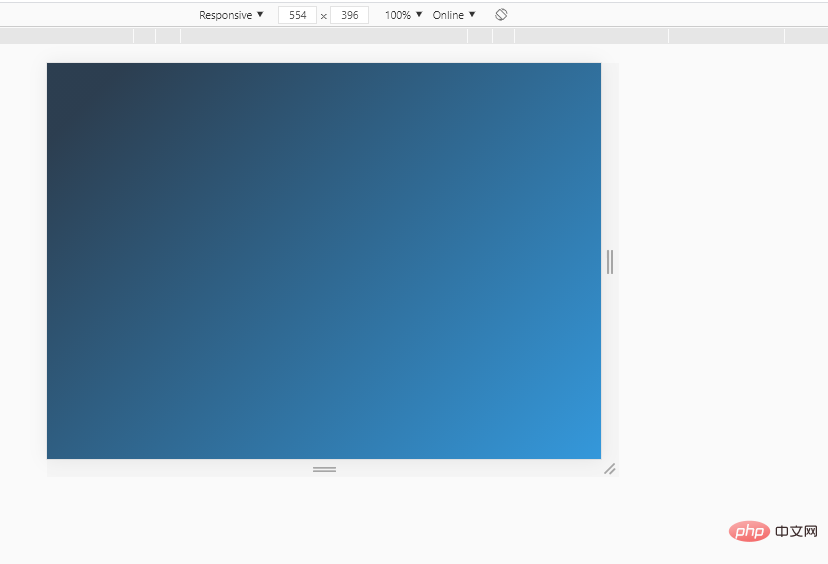Select the widest center segment of preset-width bar
The height and width of the screenshot is (564, 828).
[x=324, y=36]
